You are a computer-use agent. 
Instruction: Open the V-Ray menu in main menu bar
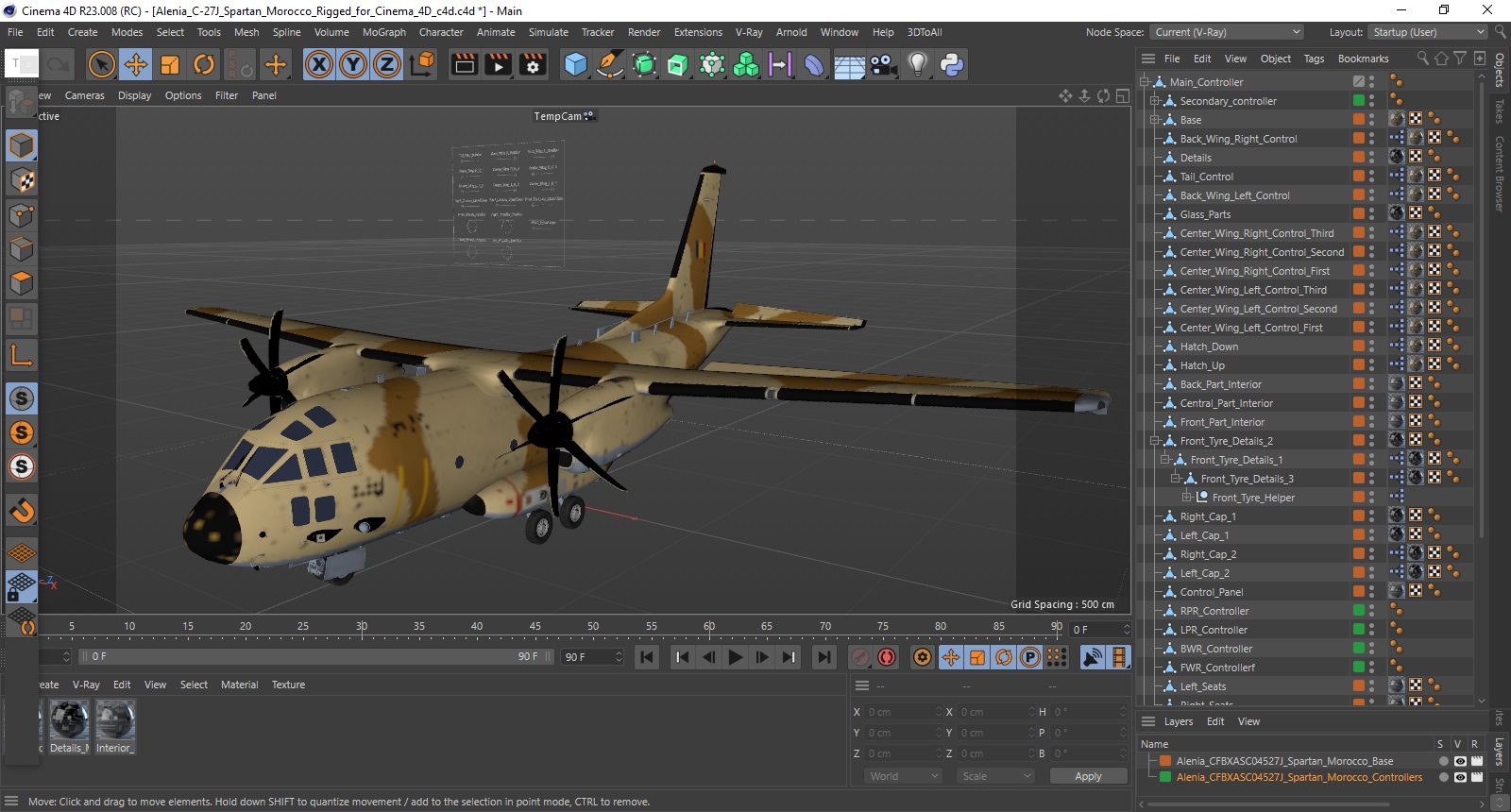[749, 32]
